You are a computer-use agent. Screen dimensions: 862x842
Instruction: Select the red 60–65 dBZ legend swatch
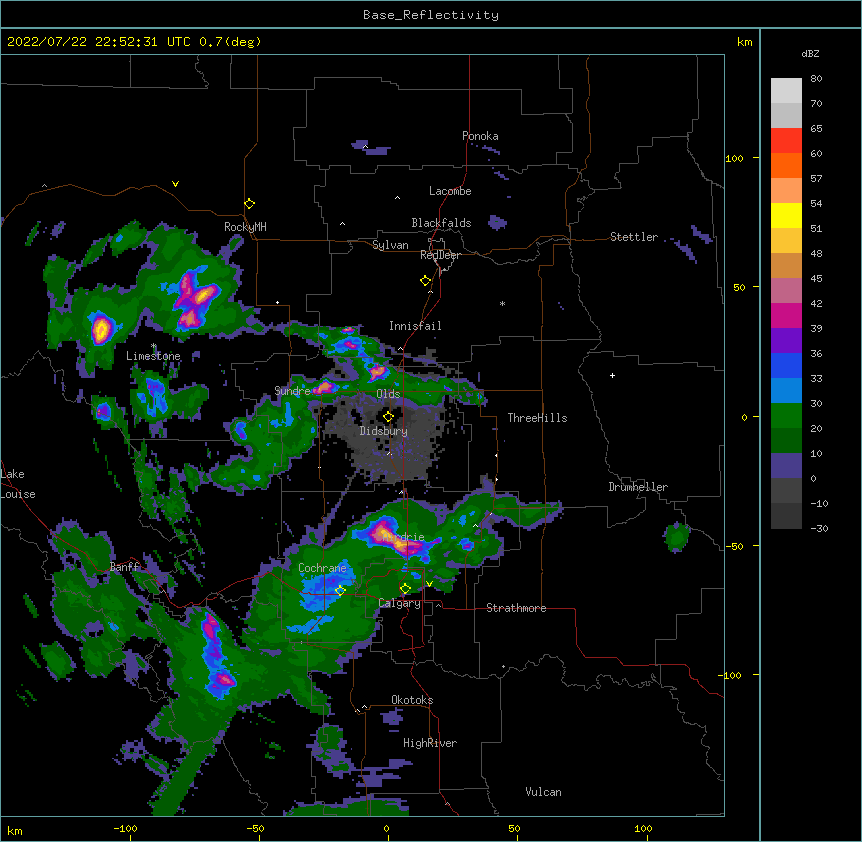tap(786, 141)
